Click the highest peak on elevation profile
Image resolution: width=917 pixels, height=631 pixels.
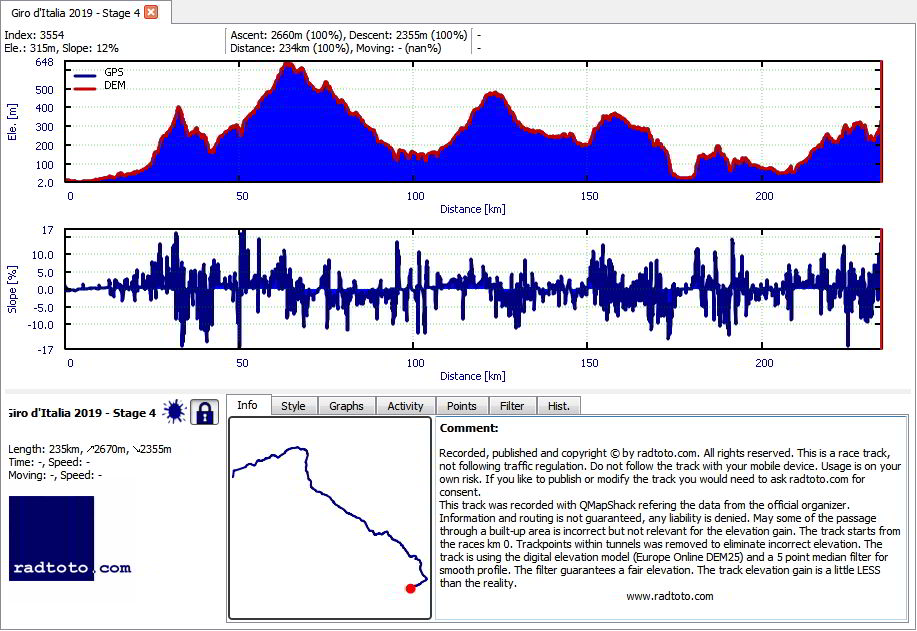tap(287, 64)
